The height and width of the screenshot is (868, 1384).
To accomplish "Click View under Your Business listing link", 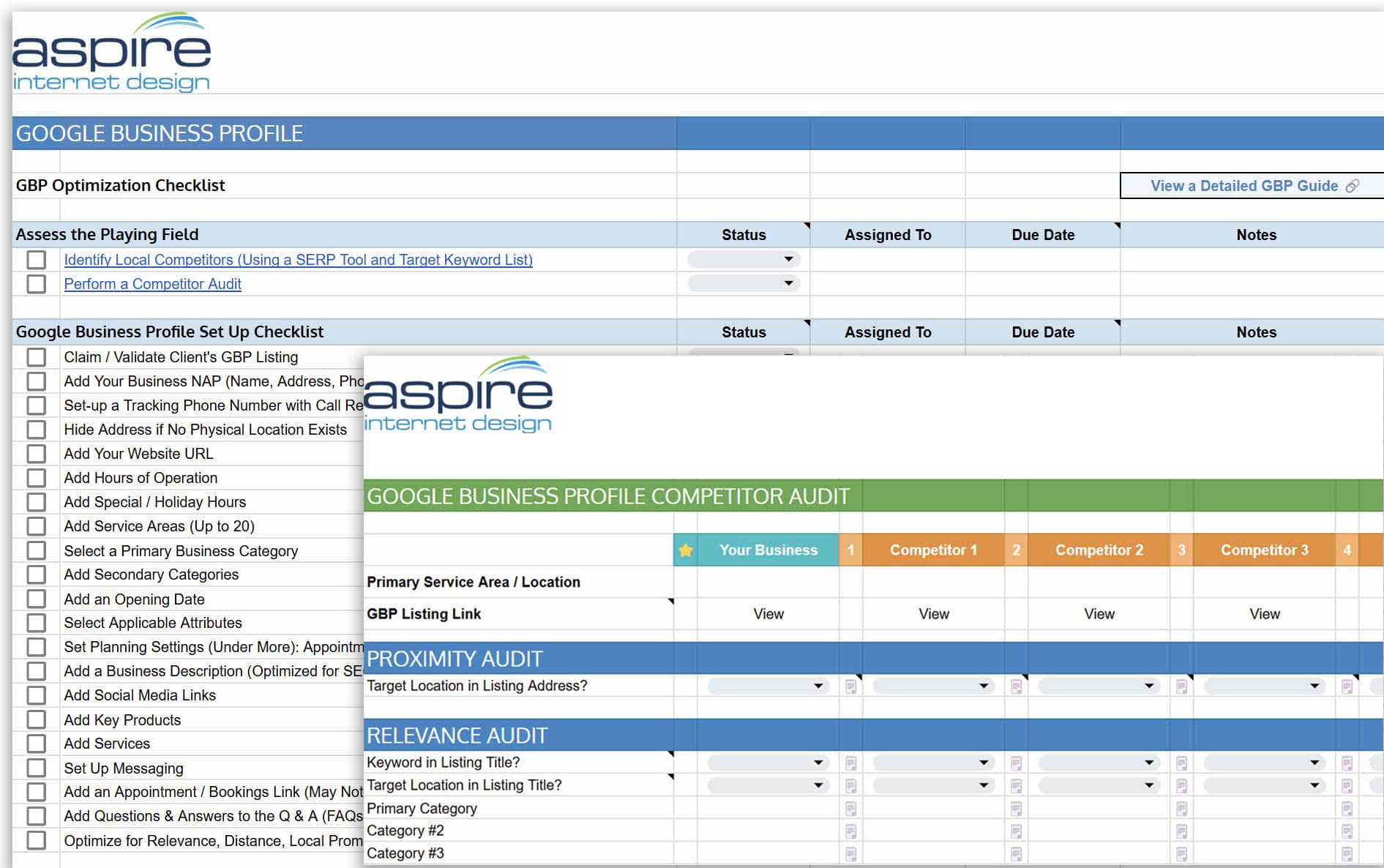I will coord(768,614).
